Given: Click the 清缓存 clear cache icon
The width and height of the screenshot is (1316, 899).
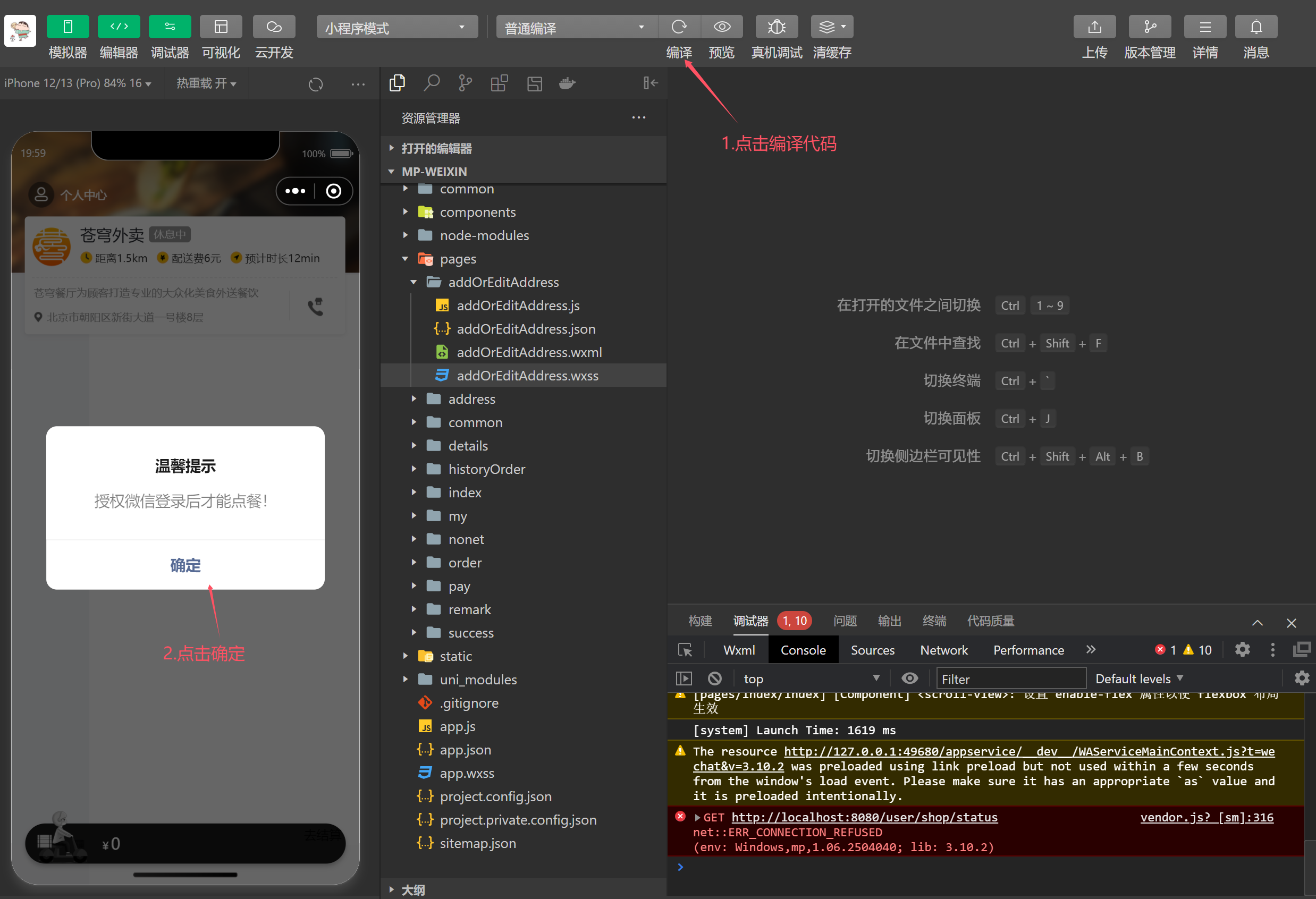Looking at the screenshot, I should tap(831, 27).
